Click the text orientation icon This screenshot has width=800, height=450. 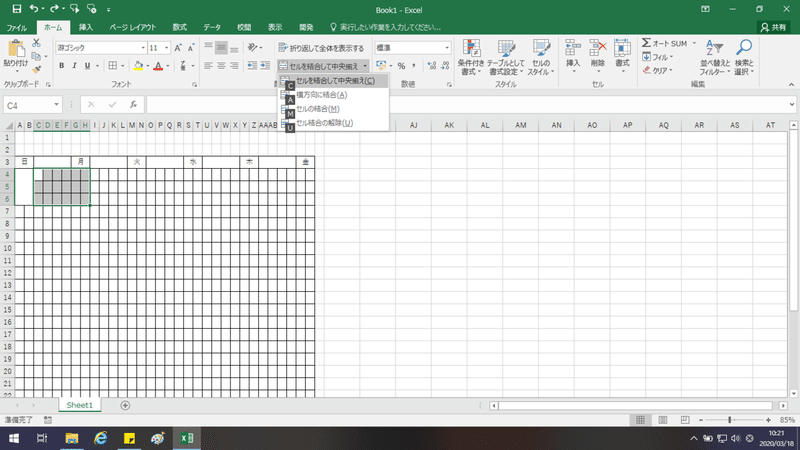click(x=253, y=47)
